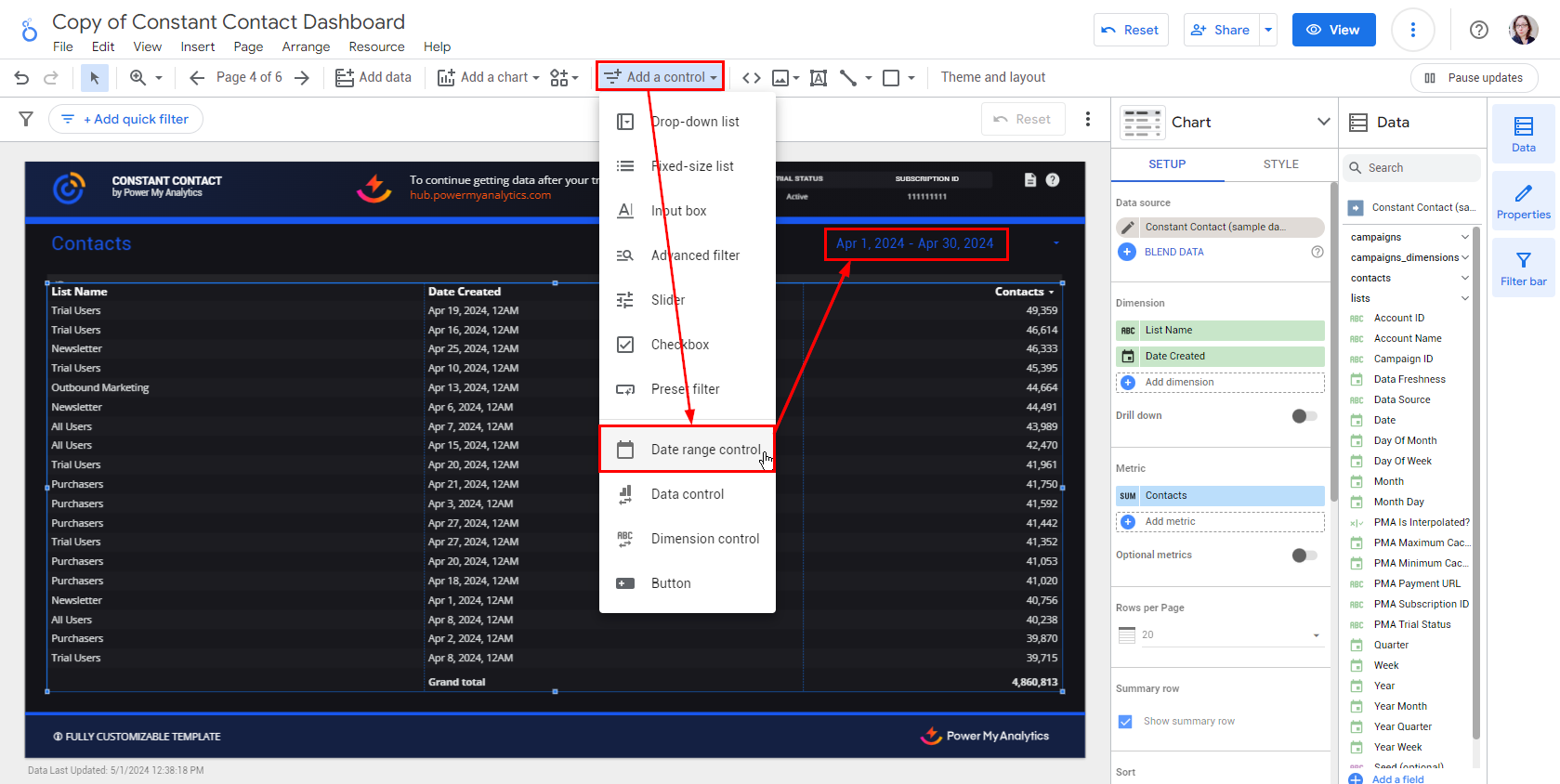
Task: Click BLEND DATA link
Action: (1173, 252)
